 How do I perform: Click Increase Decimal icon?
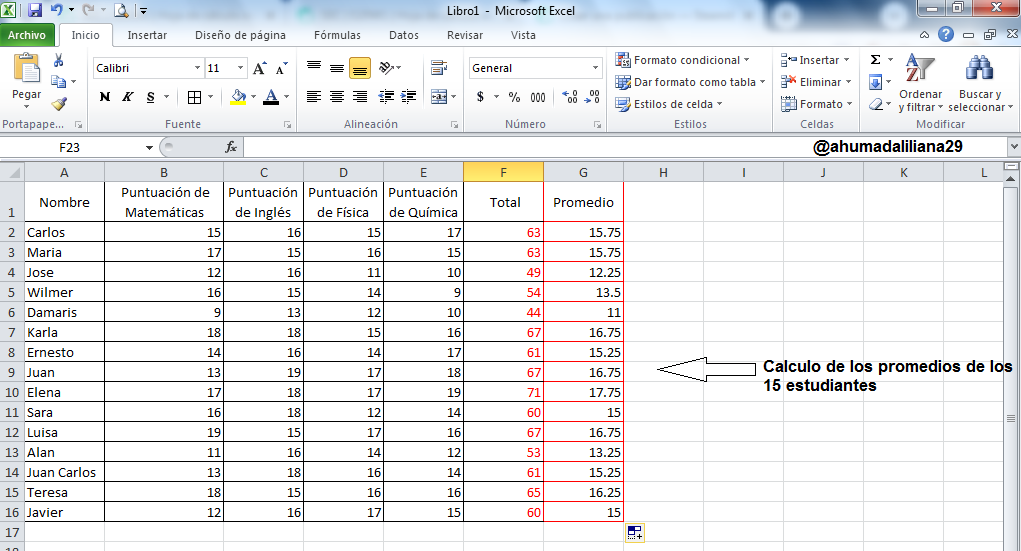pyautogui.click(x=569, y=97)
